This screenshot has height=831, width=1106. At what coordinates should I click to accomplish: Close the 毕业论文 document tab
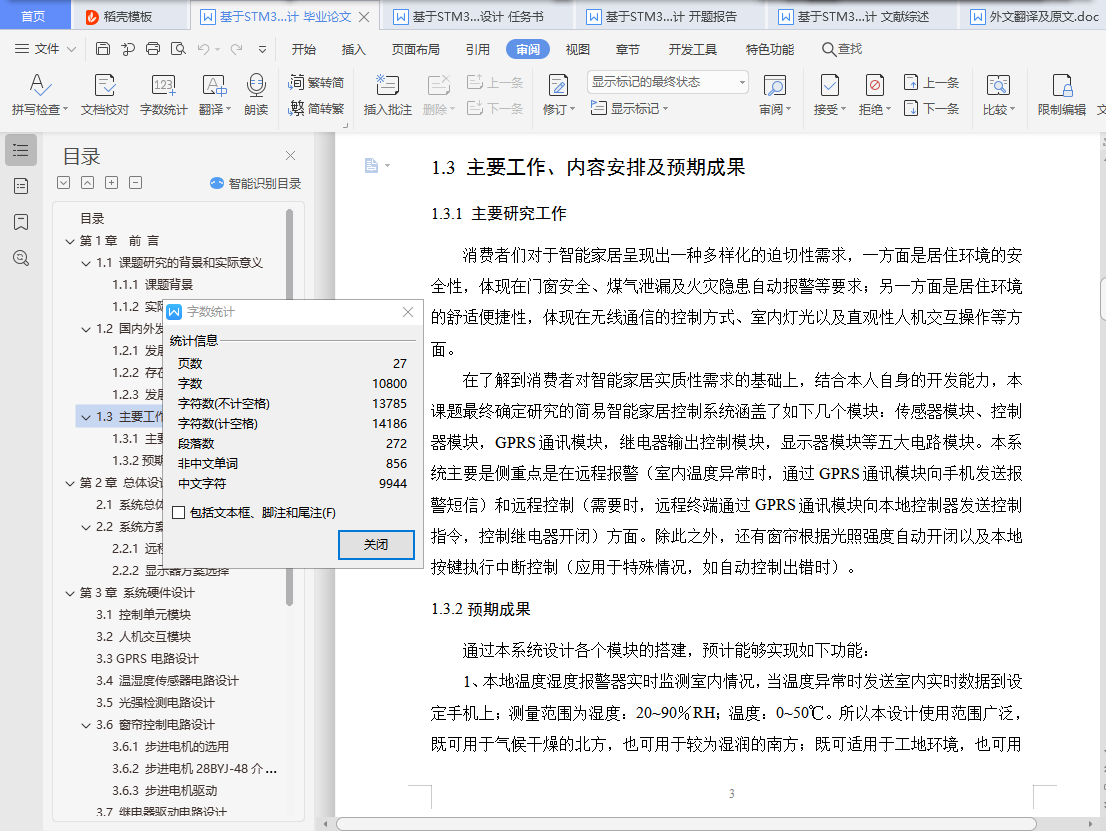pyautogui.click(x=364, y=17)
